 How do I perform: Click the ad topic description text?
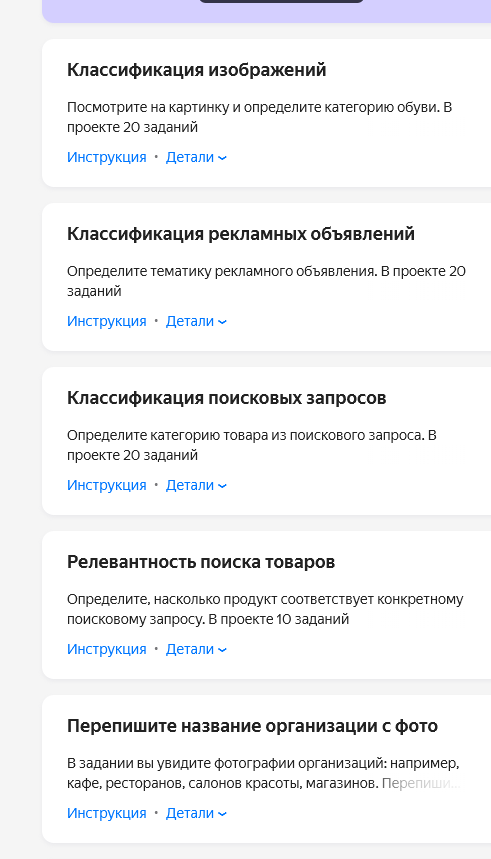(266, 281)
